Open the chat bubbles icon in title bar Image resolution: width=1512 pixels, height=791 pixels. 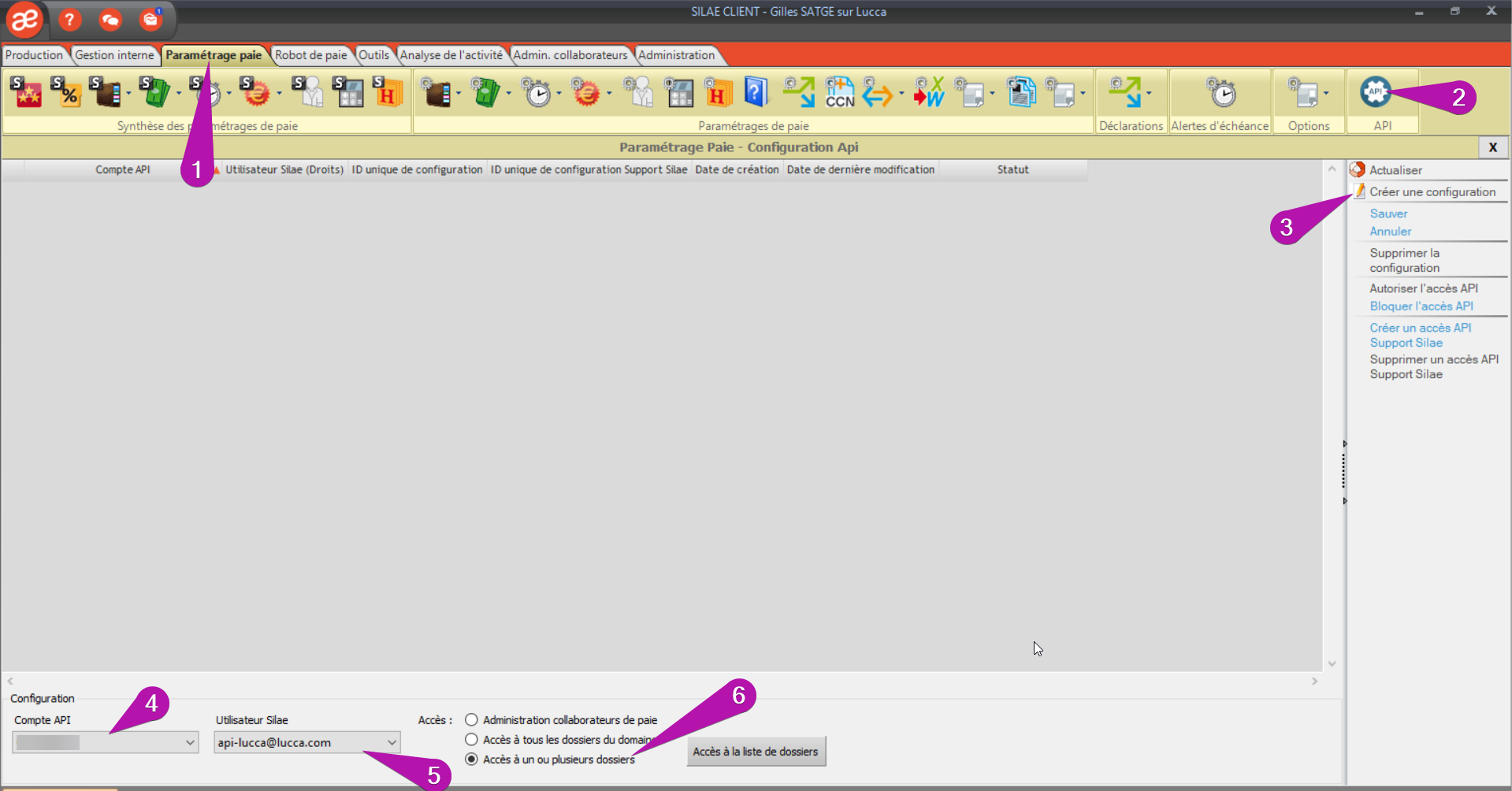point(110,20)
